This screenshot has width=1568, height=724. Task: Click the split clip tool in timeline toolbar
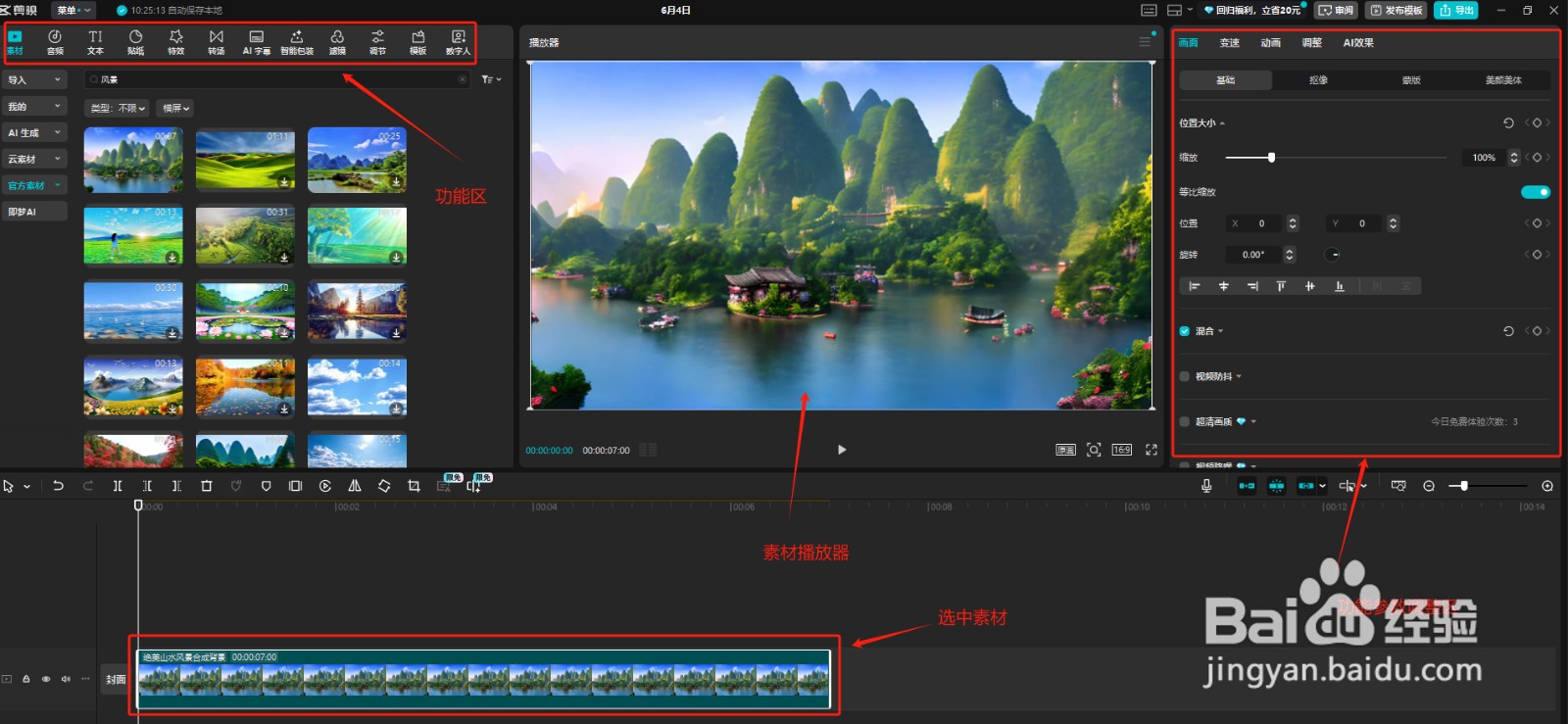point(117,486)
